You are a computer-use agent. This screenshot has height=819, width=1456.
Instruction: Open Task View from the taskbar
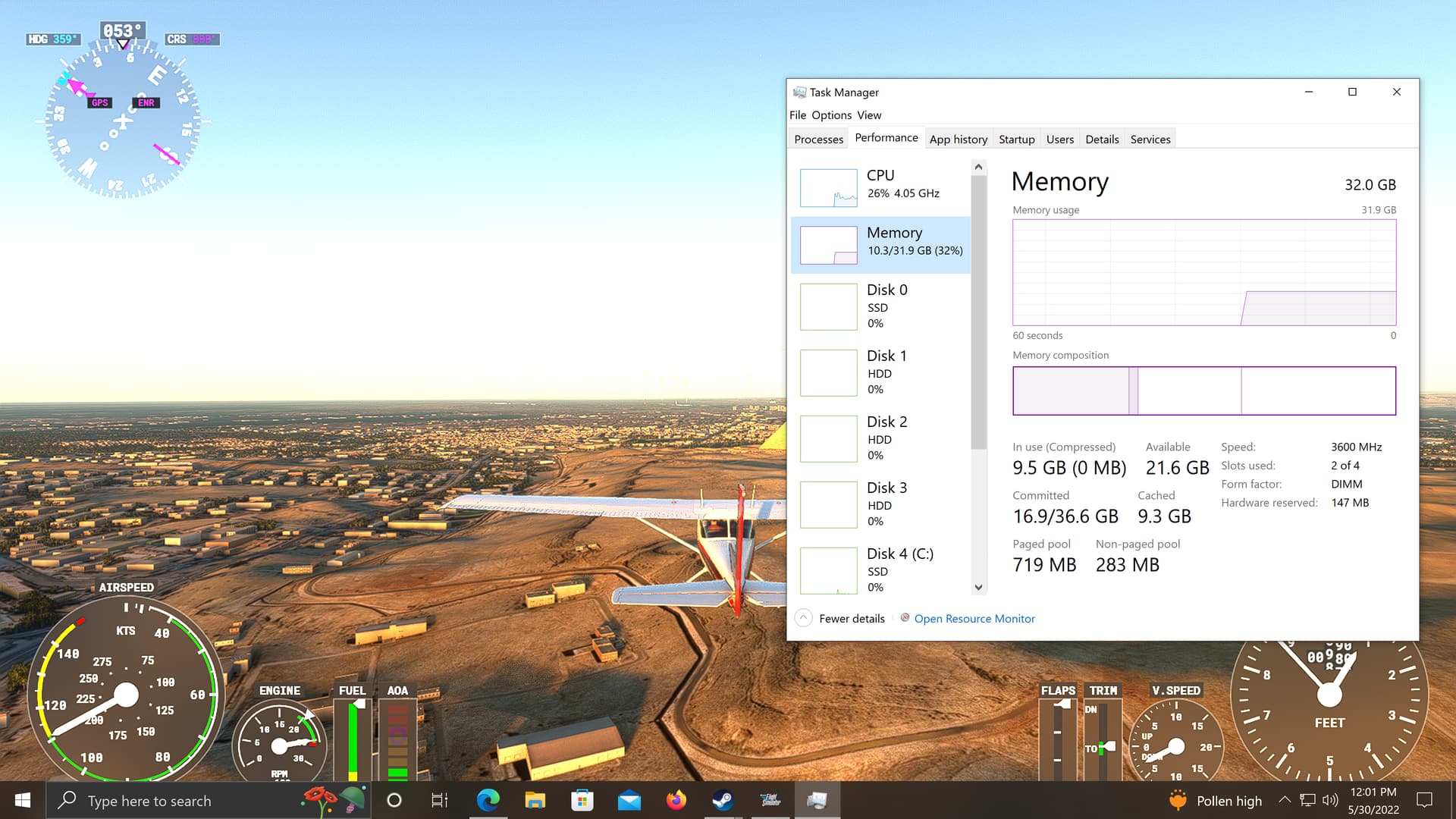440,800
